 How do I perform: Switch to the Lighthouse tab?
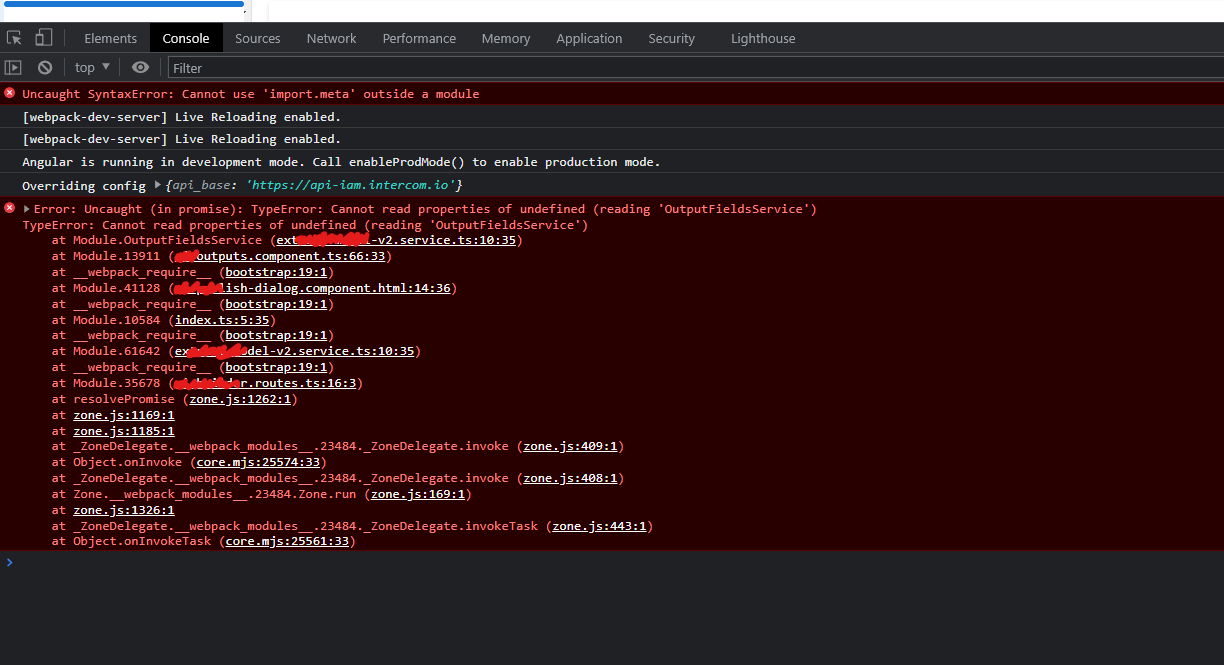click(763, 38)
